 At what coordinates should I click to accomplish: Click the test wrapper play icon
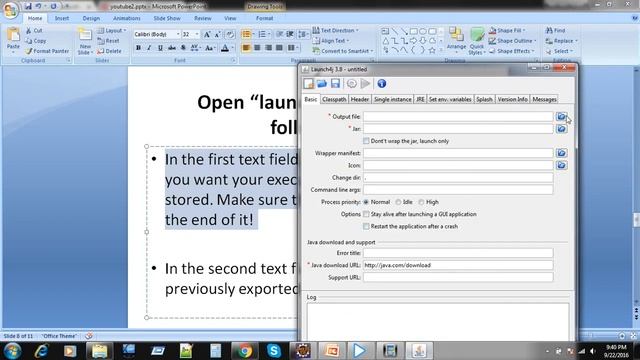[x=366, y=84]
